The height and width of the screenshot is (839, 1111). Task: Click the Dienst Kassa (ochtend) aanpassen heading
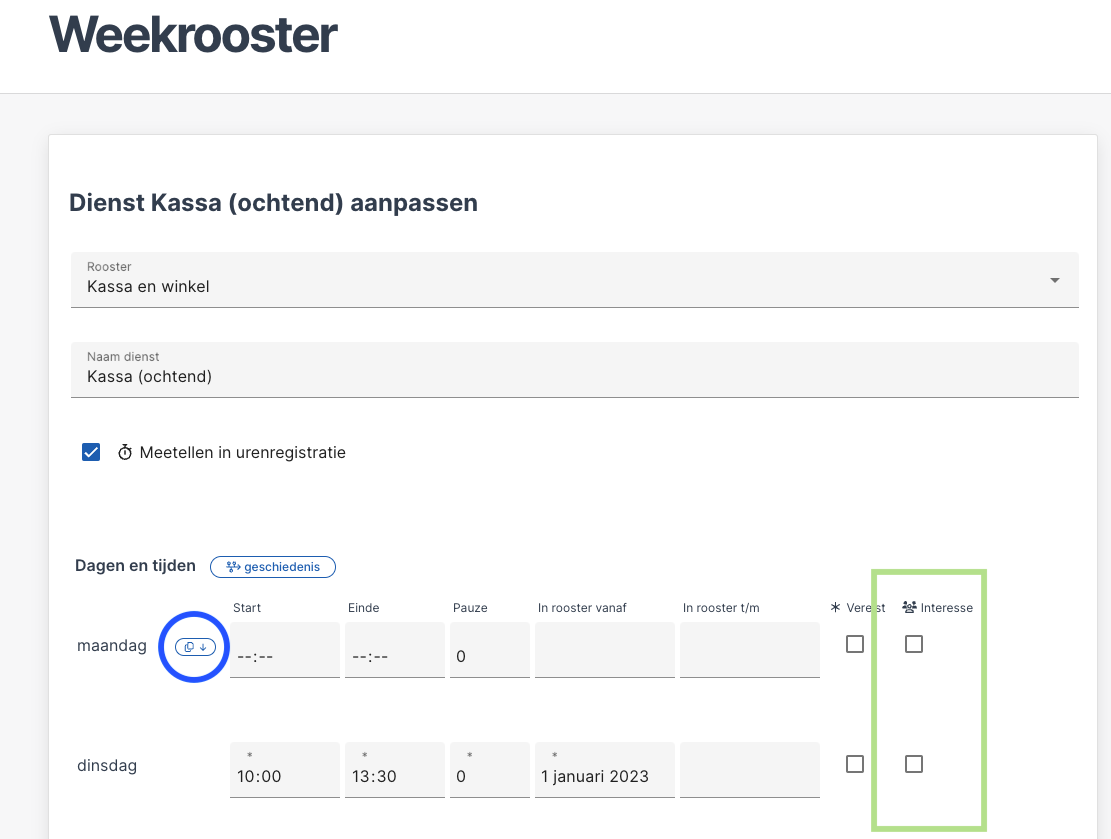(273, 203)
